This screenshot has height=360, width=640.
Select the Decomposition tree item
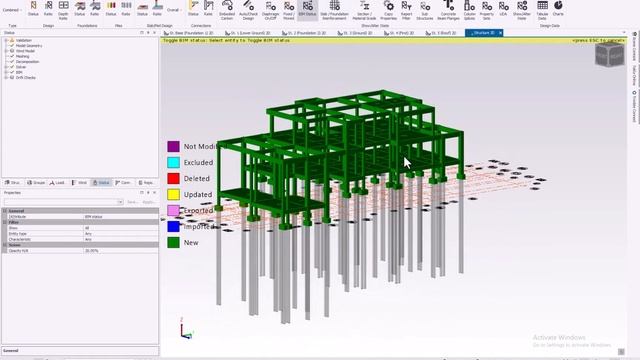(27, 62)
